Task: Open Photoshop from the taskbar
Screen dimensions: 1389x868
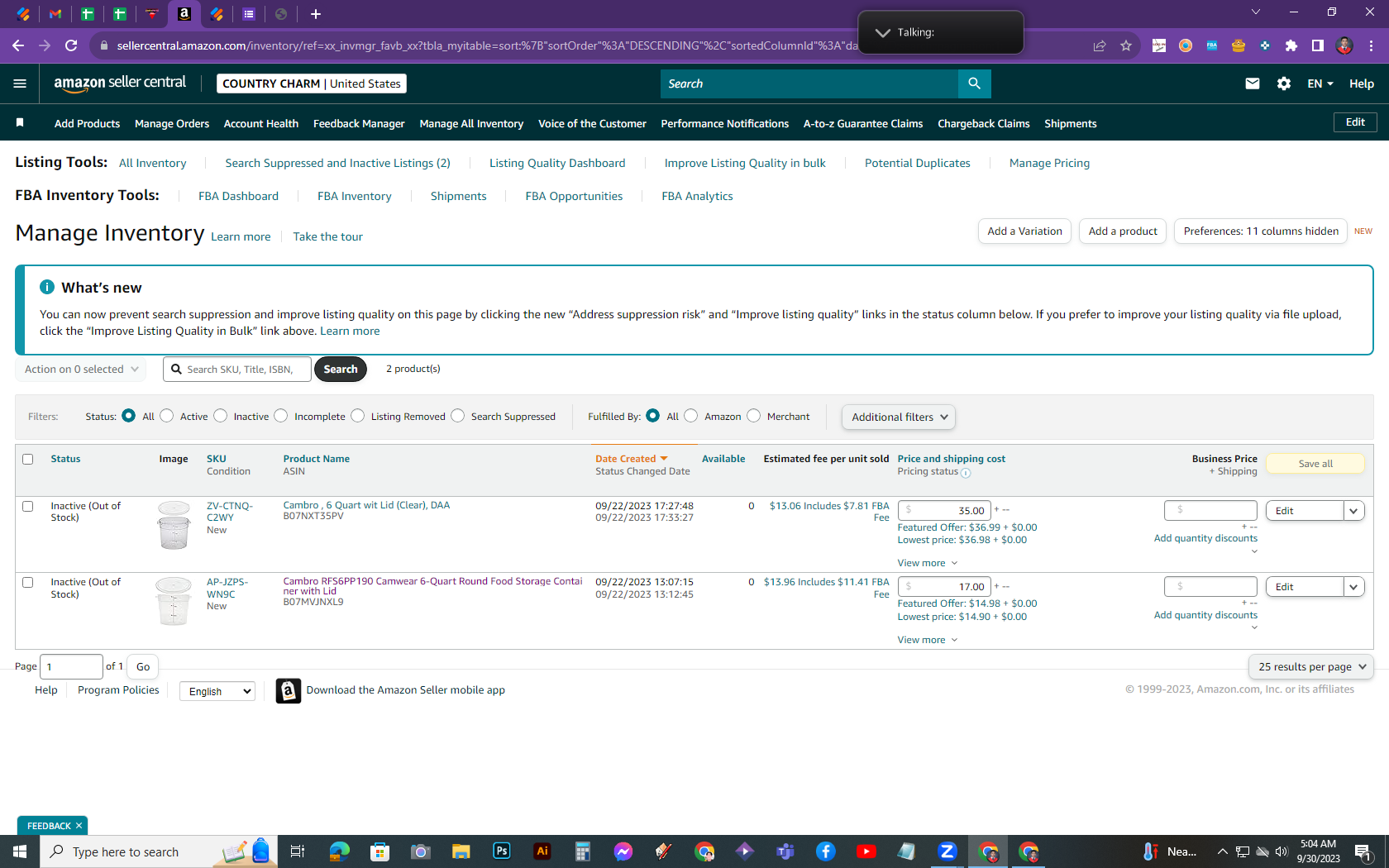Action: (502, 851)
